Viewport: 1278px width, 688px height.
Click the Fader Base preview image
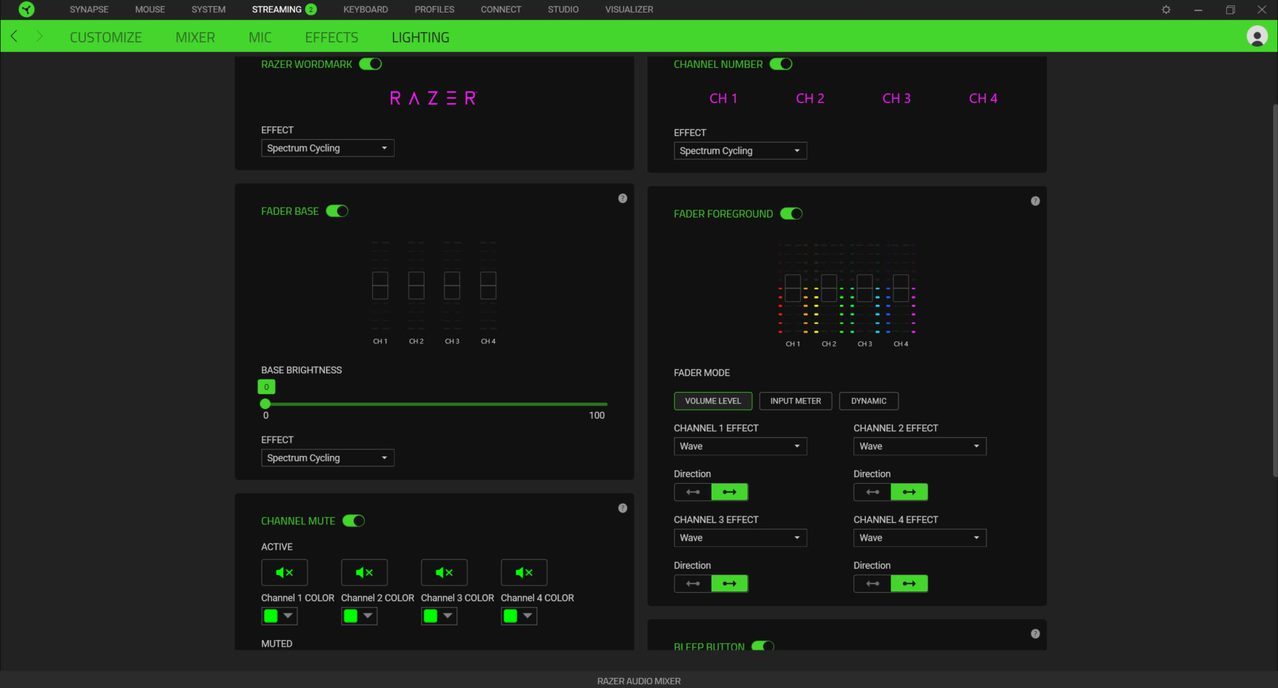click(x=434, y=292)
